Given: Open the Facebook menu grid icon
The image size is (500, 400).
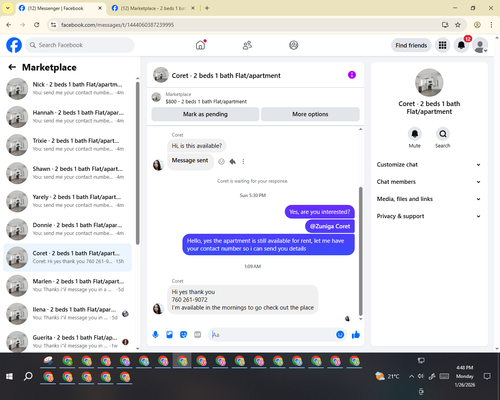Looking at the screenshot, I should click(442, 45).
